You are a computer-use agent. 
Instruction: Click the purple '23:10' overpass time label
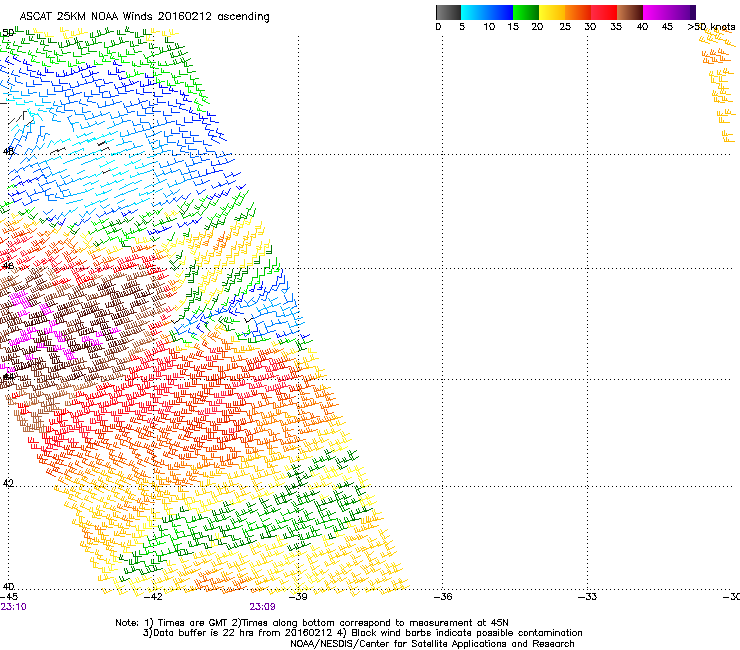[x=14, y=607]
